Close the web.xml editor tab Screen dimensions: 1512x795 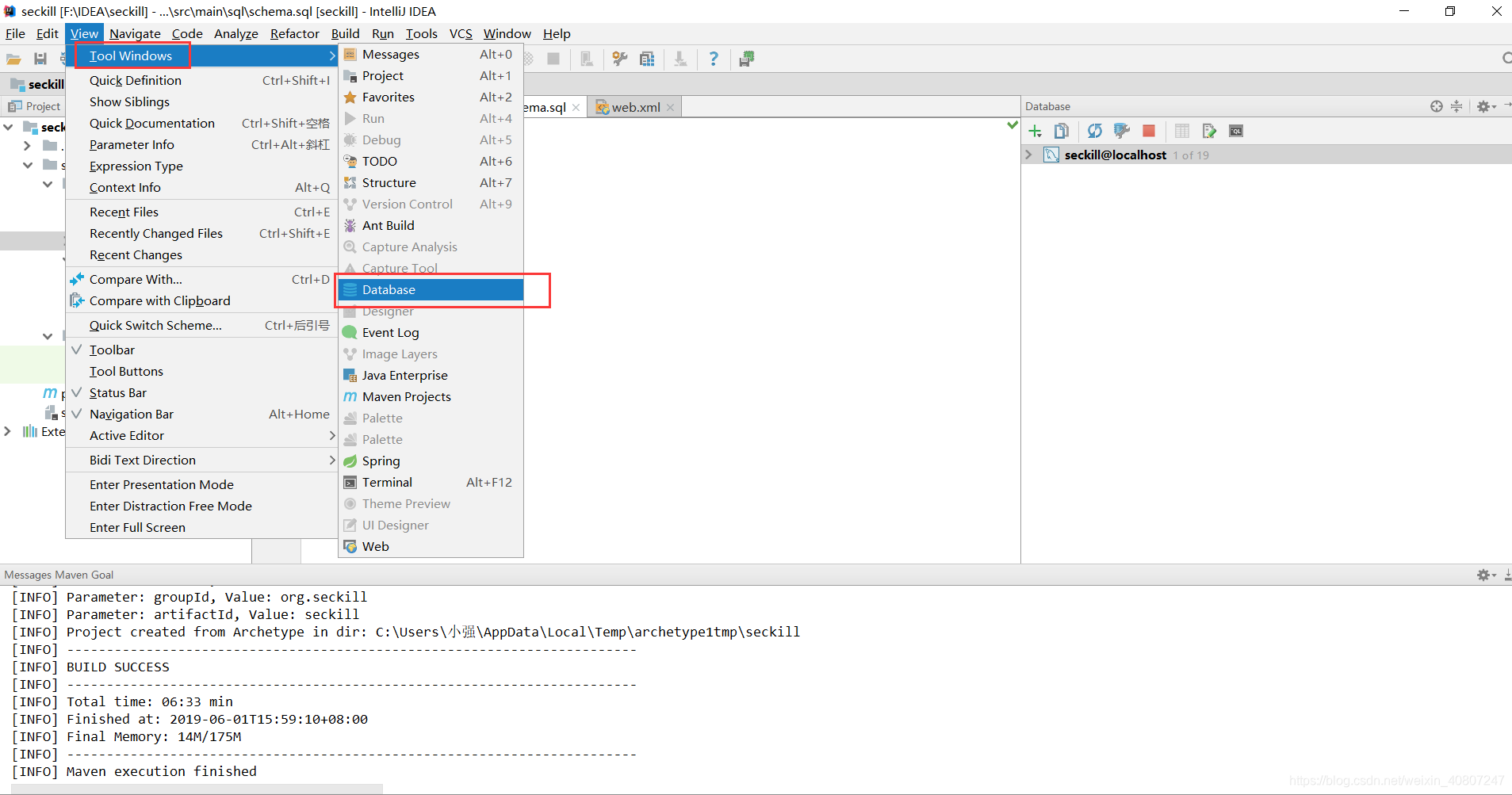coord(670,108)
